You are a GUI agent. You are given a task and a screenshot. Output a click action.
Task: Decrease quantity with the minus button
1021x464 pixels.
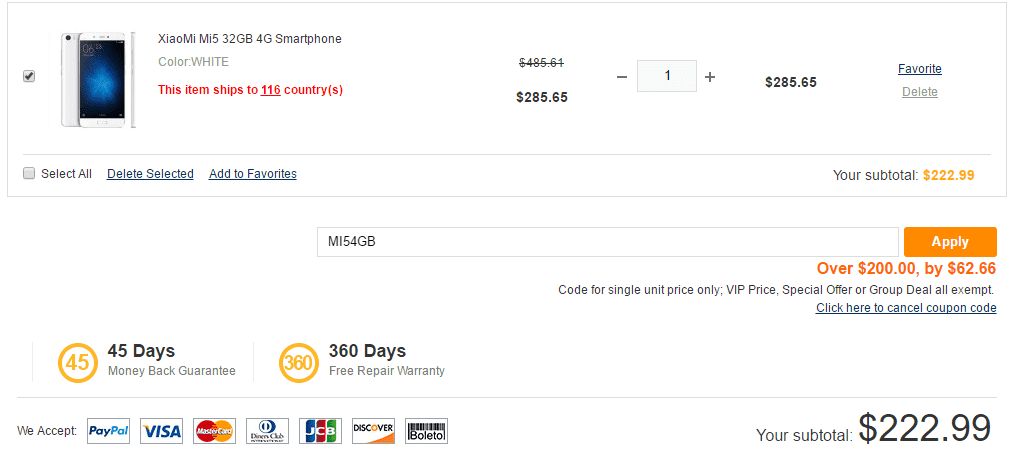click(x=621, y=77)
